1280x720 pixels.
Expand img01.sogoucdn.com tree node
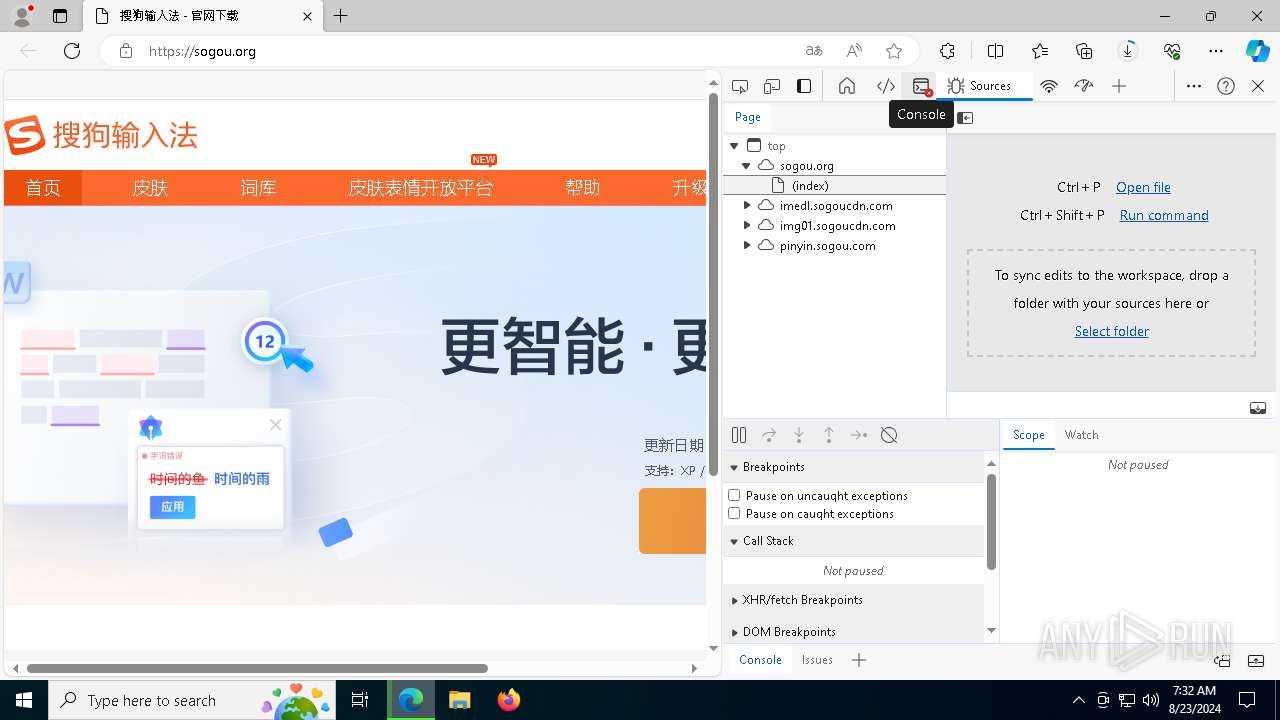[x=746, y=225]
